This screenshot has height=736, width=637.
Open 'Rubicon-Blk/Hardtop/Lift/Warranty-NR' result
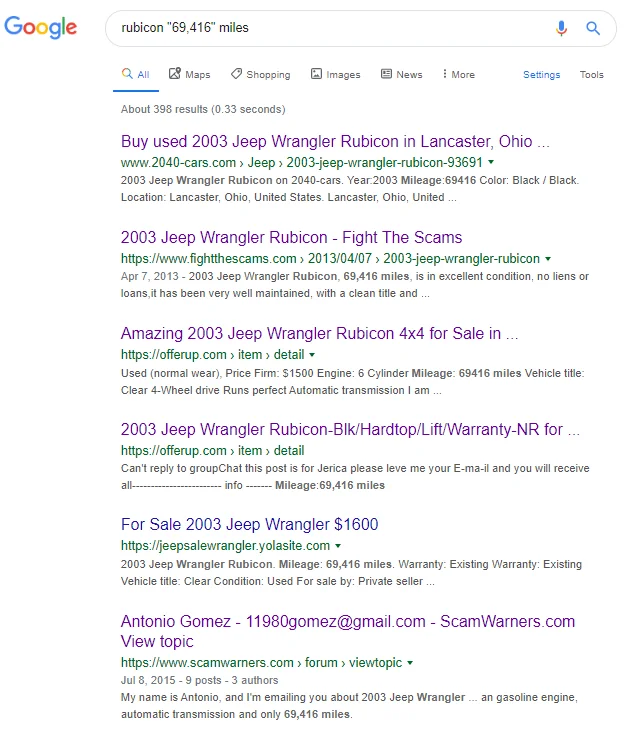pyautogui.click(x=350, y=429)
